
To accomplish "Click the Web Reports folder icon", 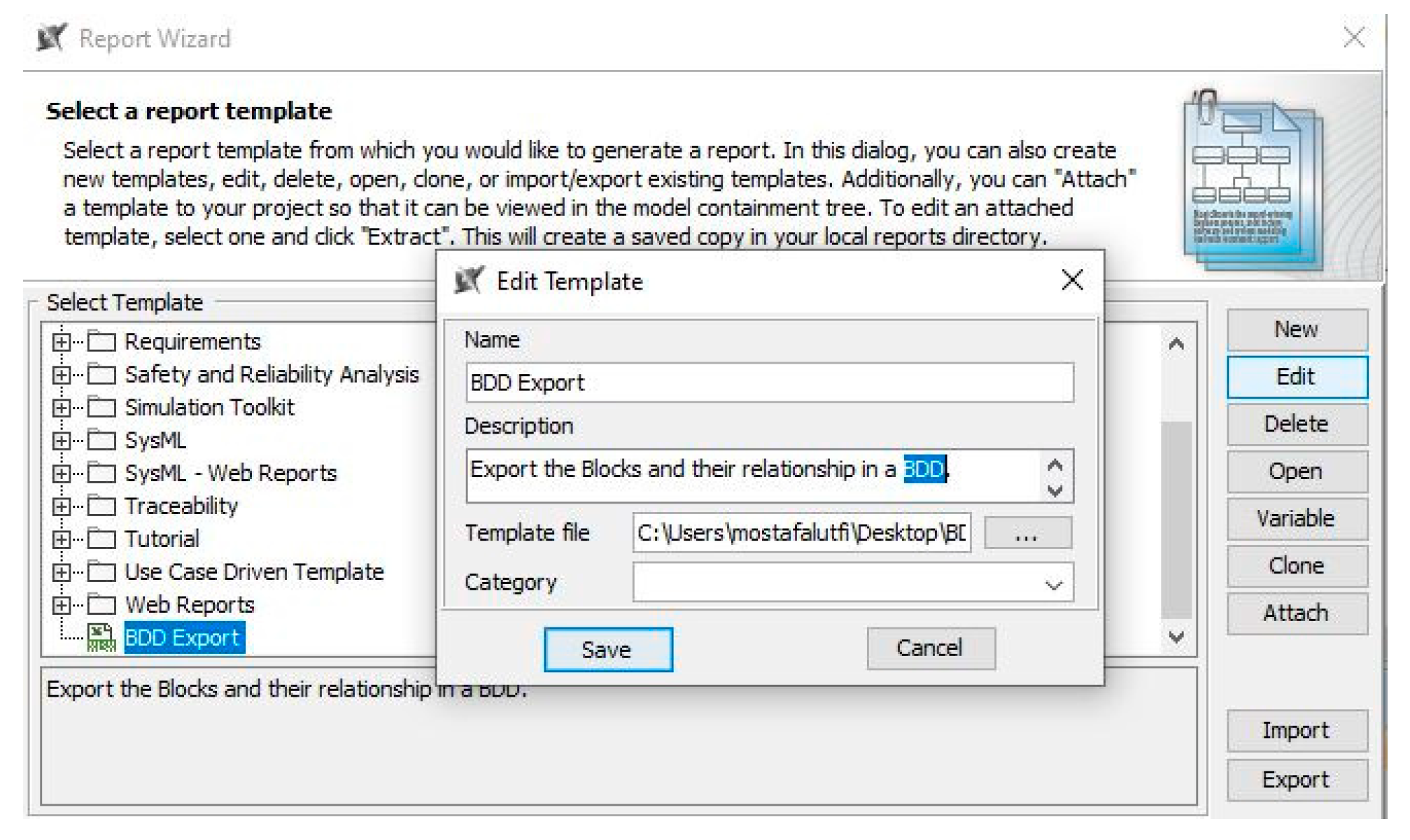I will pos(101,605).
